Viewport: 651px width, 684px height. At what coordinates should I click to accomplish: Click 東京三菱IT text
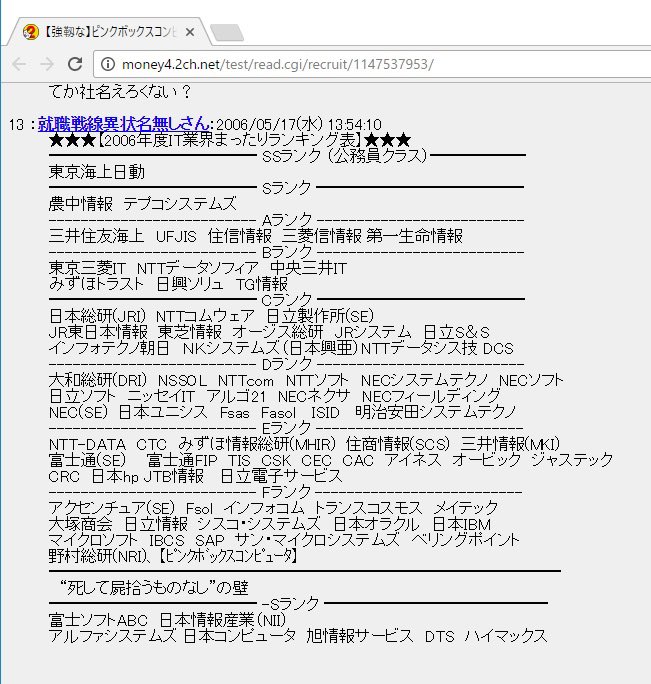click(87, 268)
